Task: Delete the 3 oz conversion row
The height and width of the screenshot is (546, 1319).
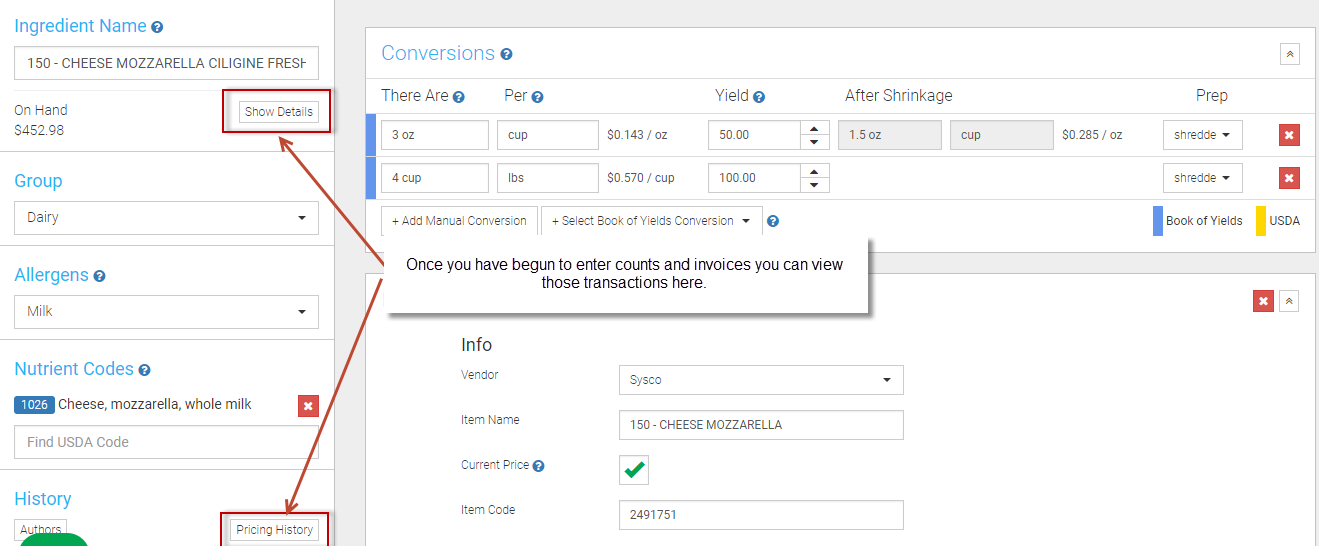Action: point(1289,135)
